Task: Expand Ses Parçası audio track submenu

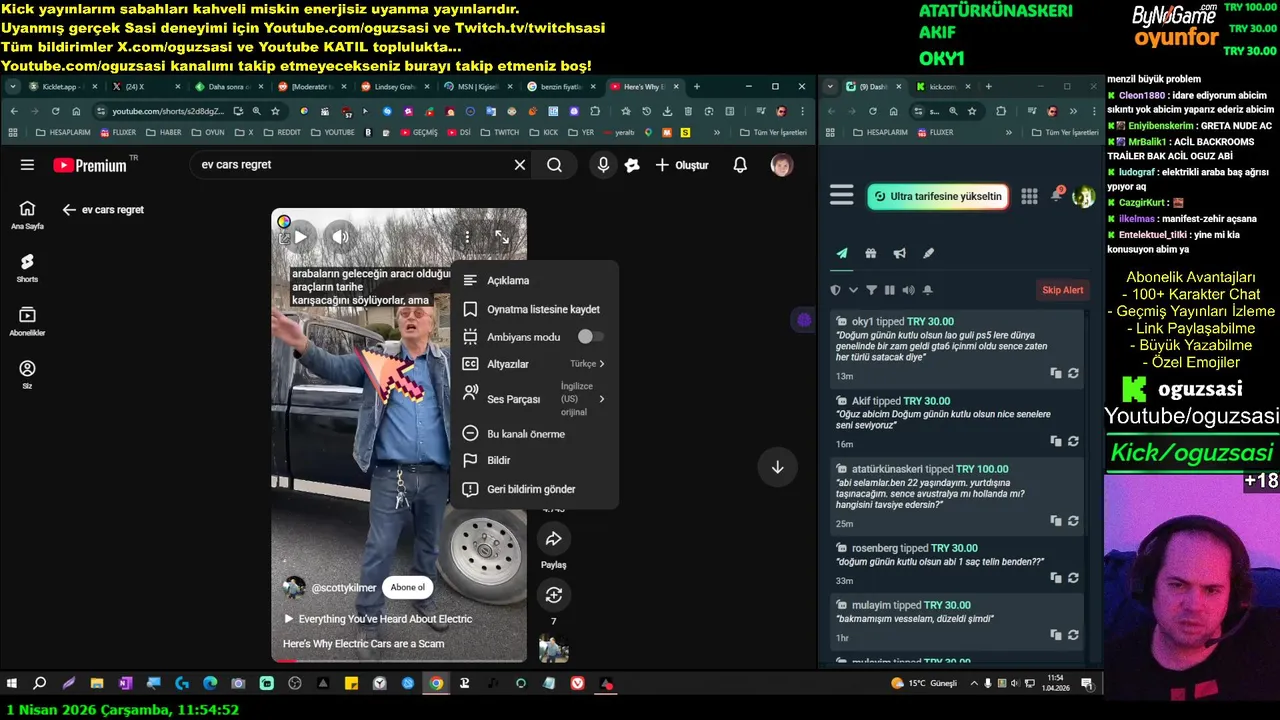Action: point(534,399)
